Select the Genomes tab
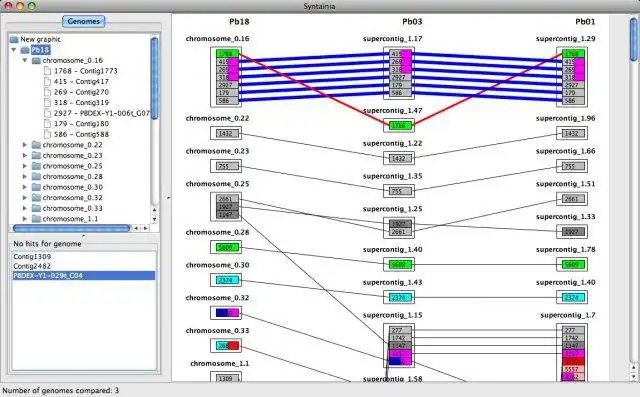Screen dimensions: 640x397 click(84, 21)
